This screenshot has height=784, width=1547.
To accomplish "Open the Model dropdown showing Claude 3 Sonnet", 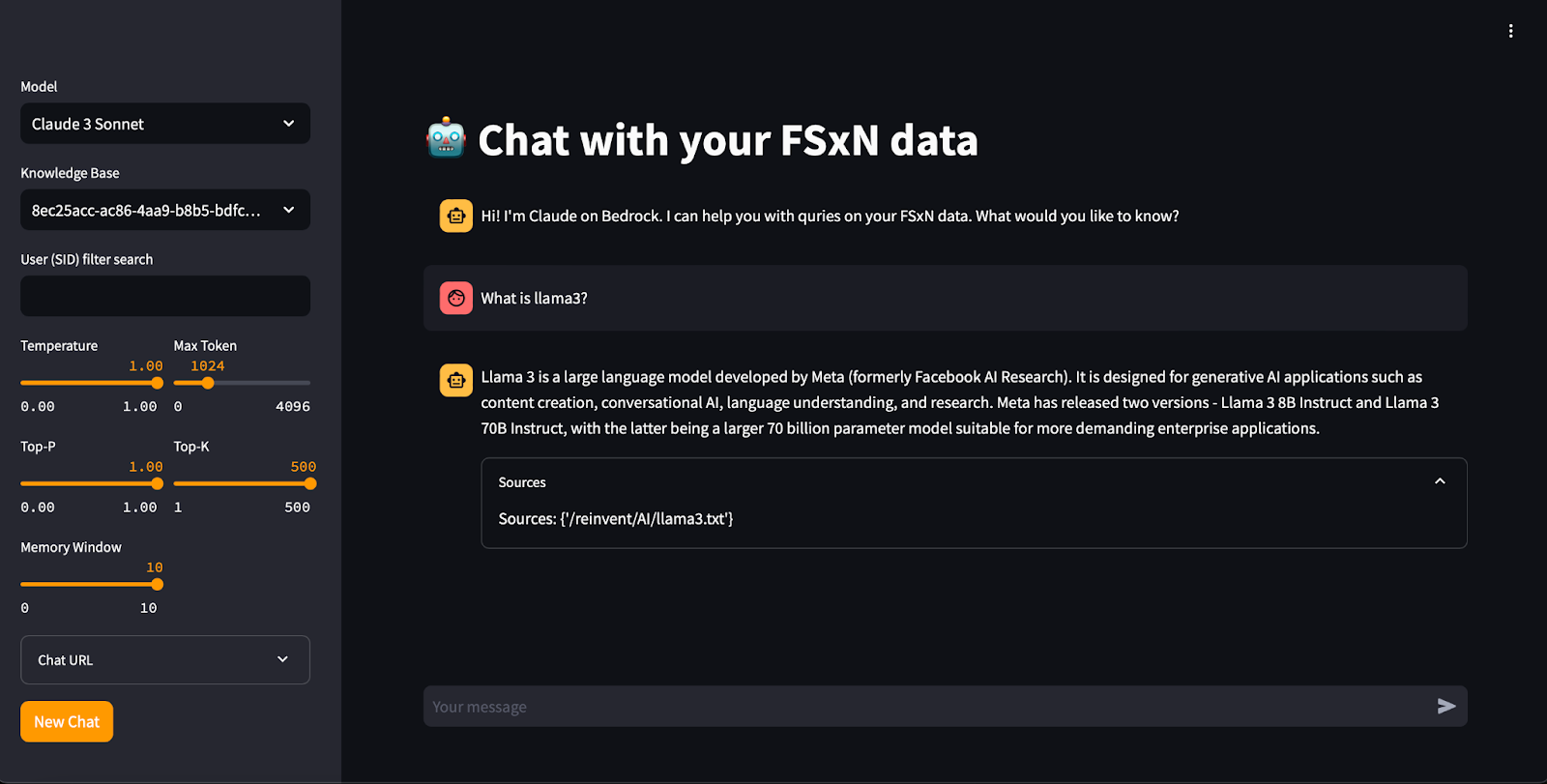I will (x=165, y=124).
